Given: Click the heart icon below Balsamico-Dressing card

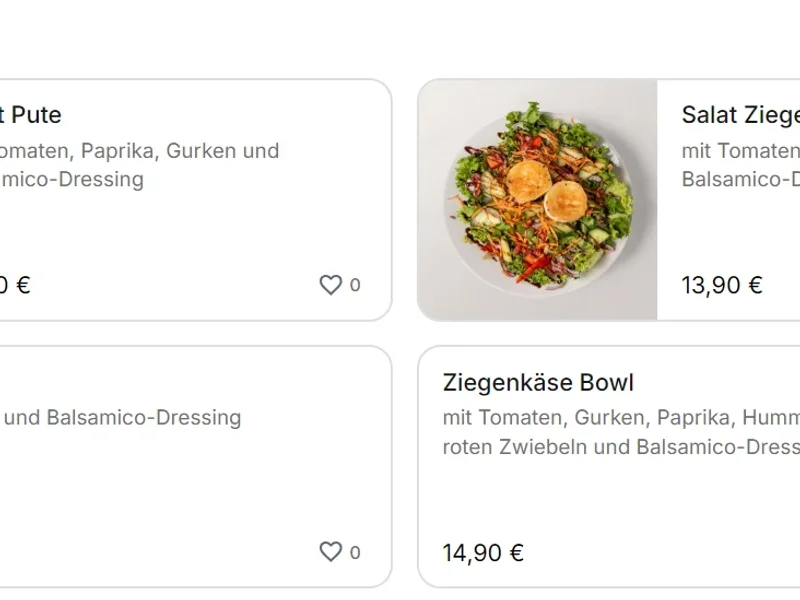Looking at the screenshot, I should (x=330, y=551).
